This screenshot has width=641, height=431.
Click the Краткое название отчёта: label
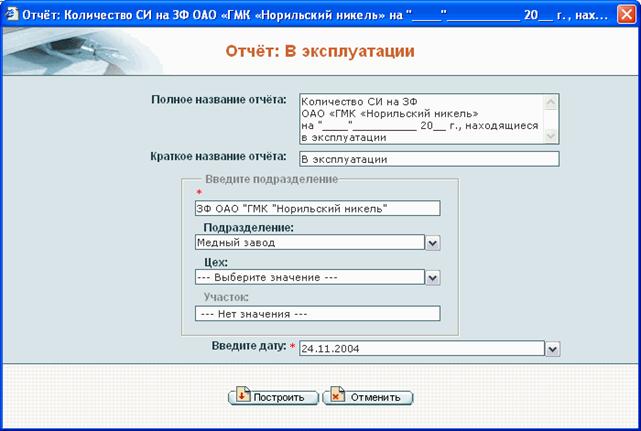pos(218,157)
